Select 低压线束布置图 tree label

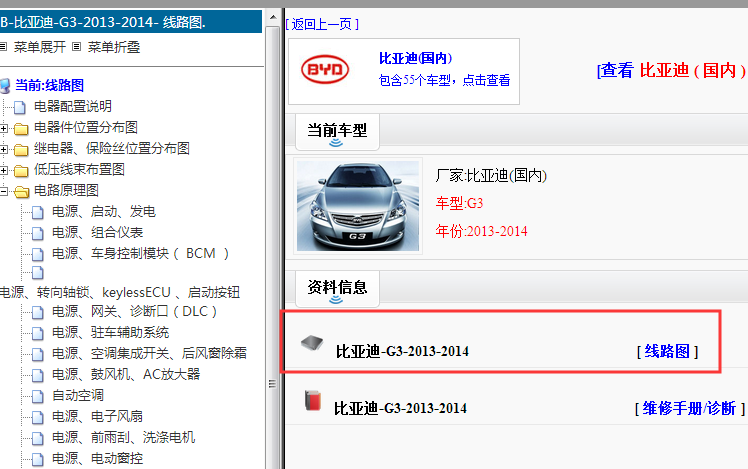click(x=79, y=169)
